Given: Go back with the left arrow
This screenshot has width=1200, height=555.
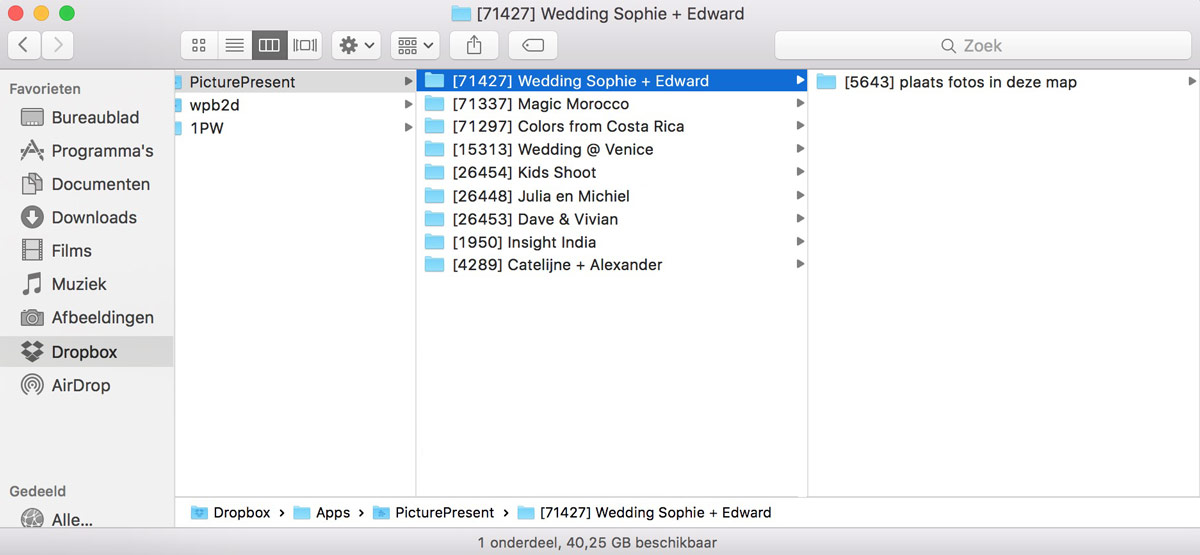Looking at the screenshot, I should 24,45.
